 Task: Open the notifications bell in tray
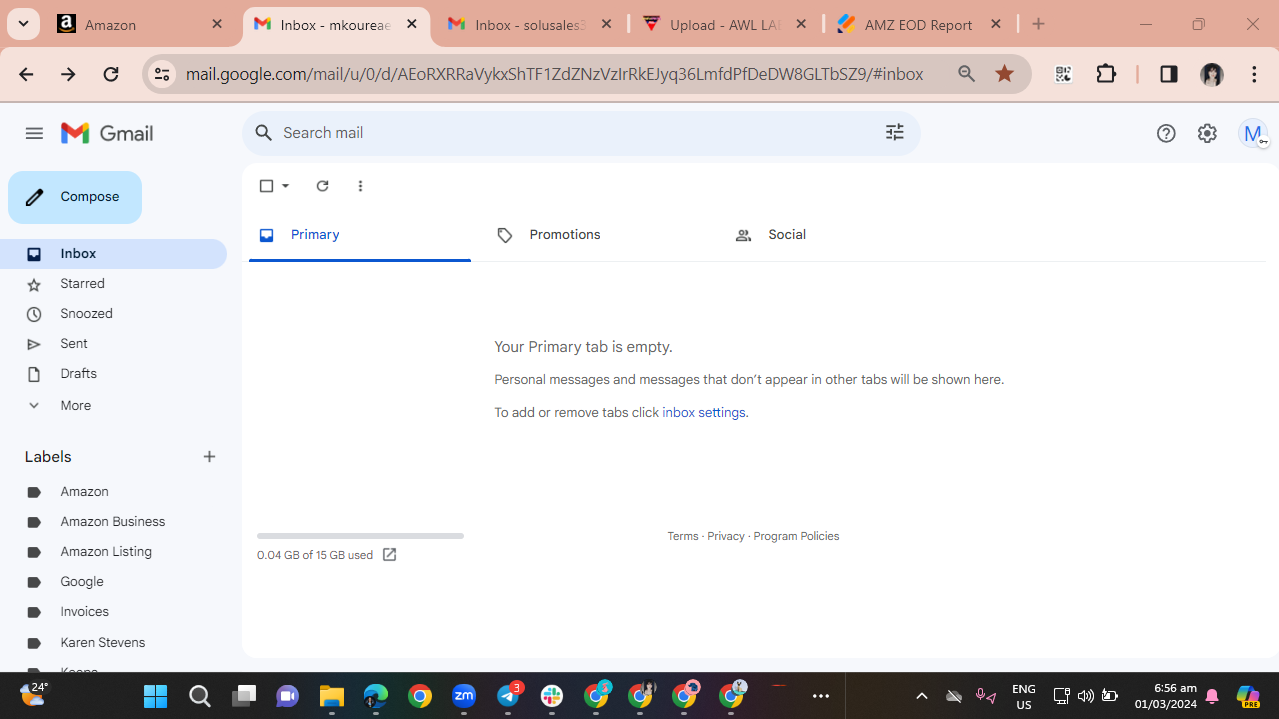pos(1212,696)
